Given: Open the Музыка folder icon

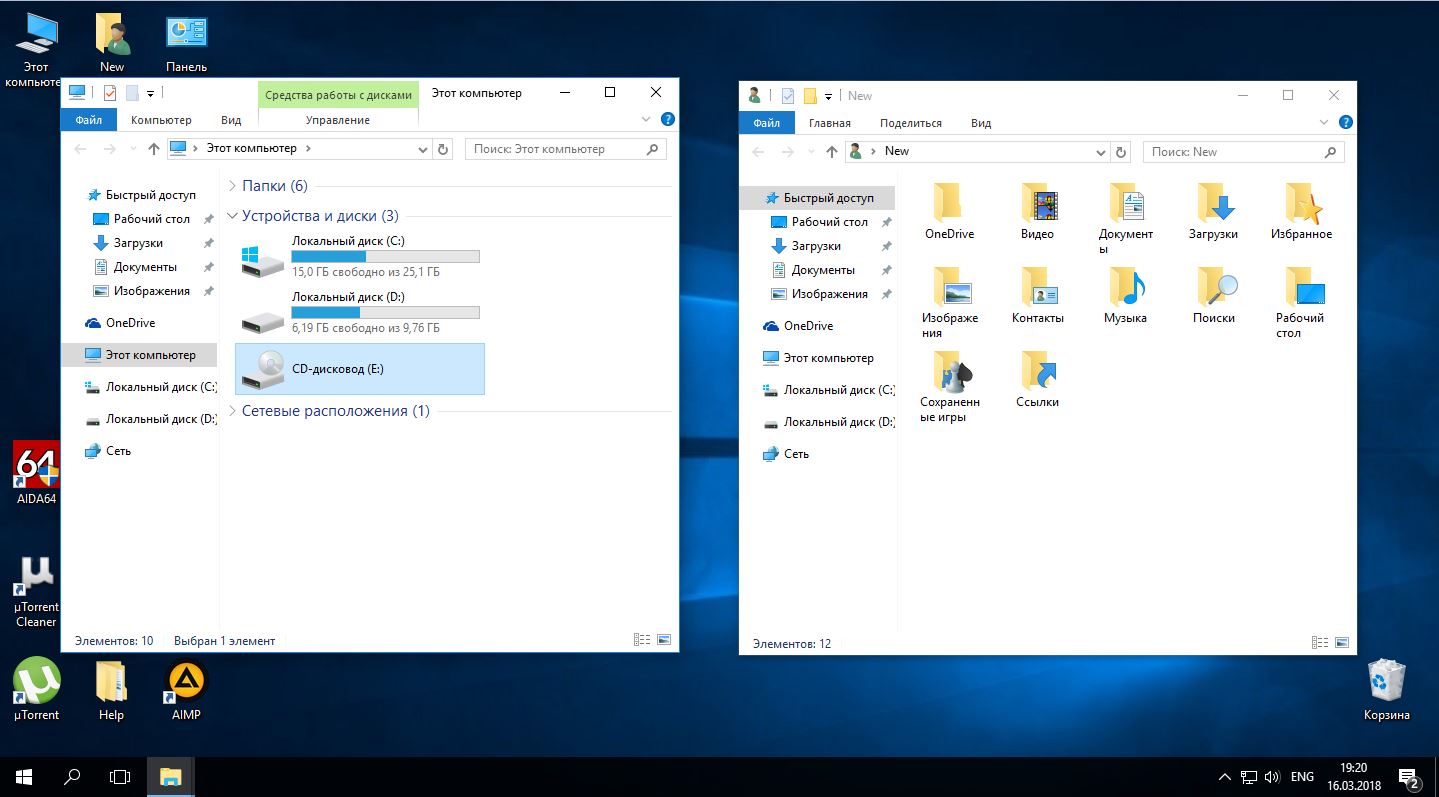Looking at the screenshot, I should 1125,295.
